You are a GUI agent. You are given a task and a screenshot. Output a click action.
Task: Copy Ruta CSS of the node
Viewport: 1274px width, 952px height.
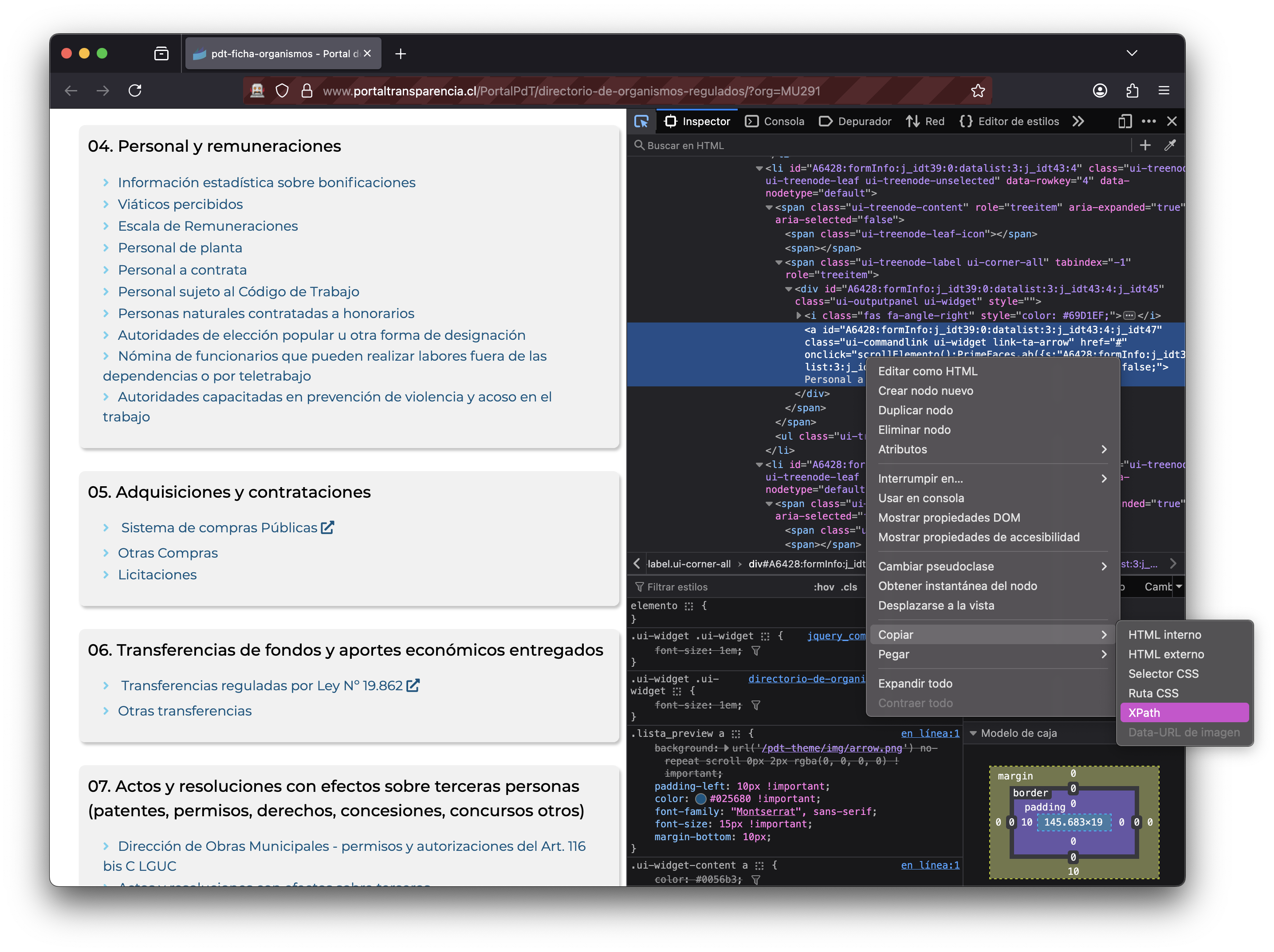1185,693
